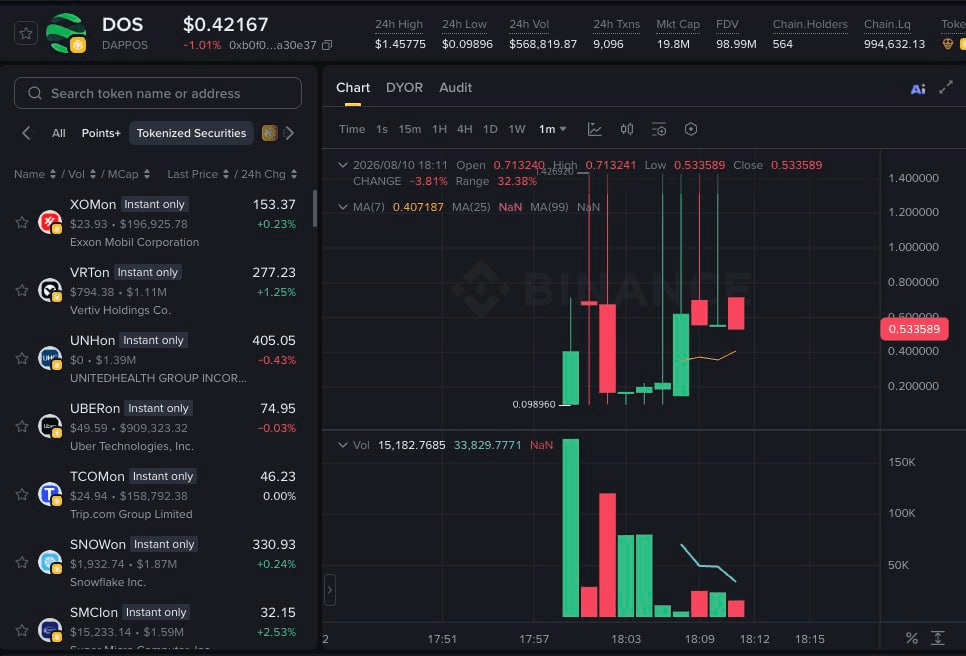The height and width of the screenshot is (656, 966).
Task: Search token name or address field
Action: (x=158, y=93)
